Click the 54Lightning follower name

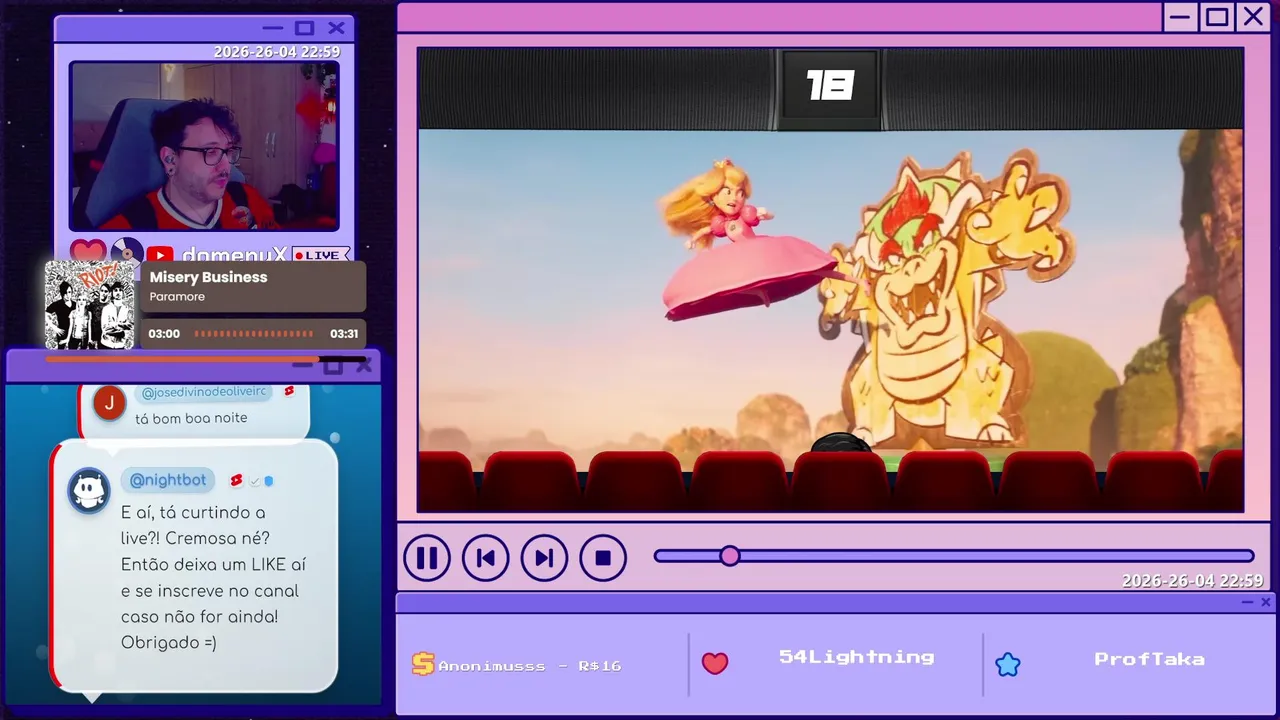pos(857,657)
